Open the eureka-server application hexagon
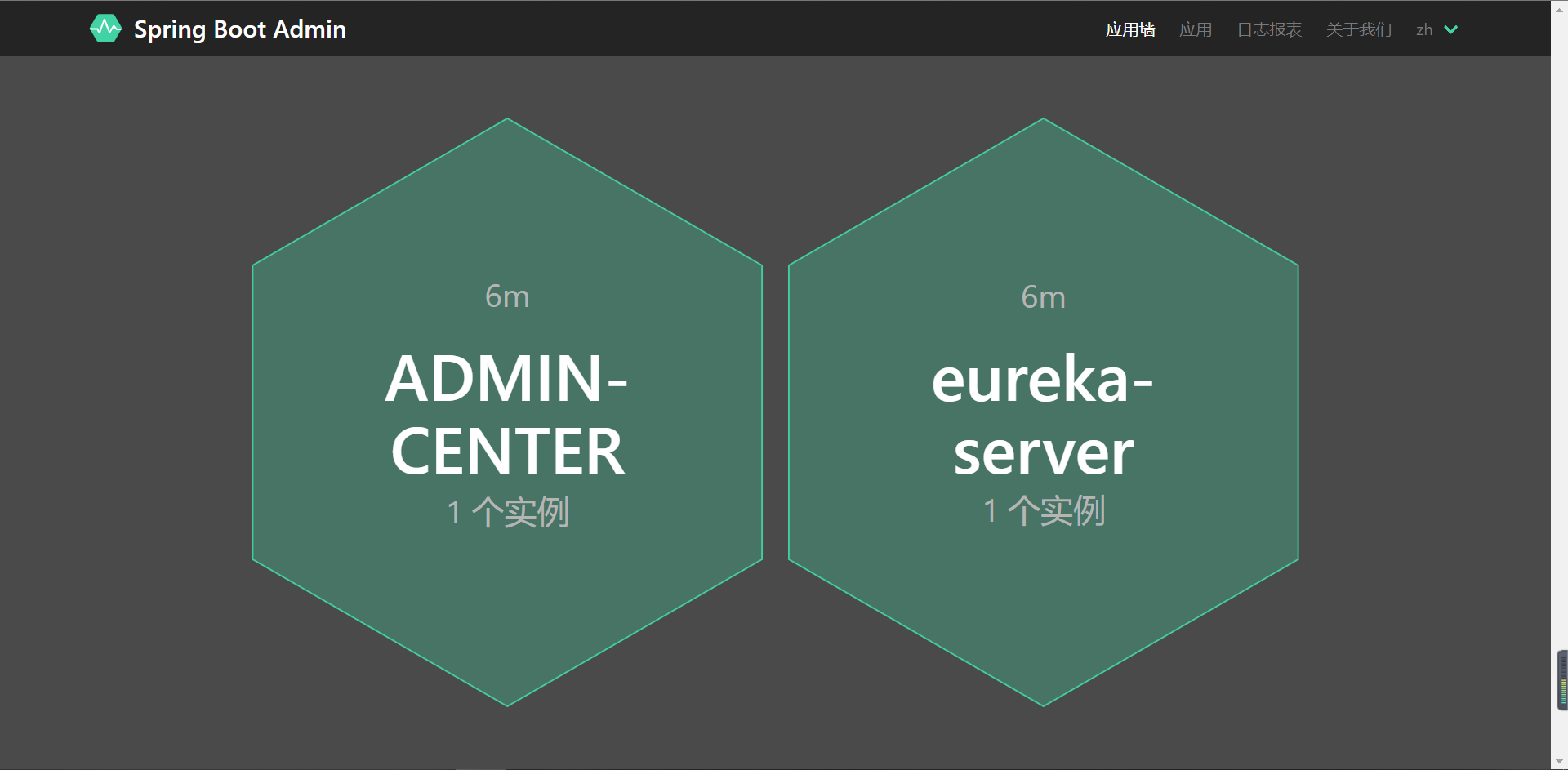Screen dimensions: 1568x770 [x=1043, y=412]
